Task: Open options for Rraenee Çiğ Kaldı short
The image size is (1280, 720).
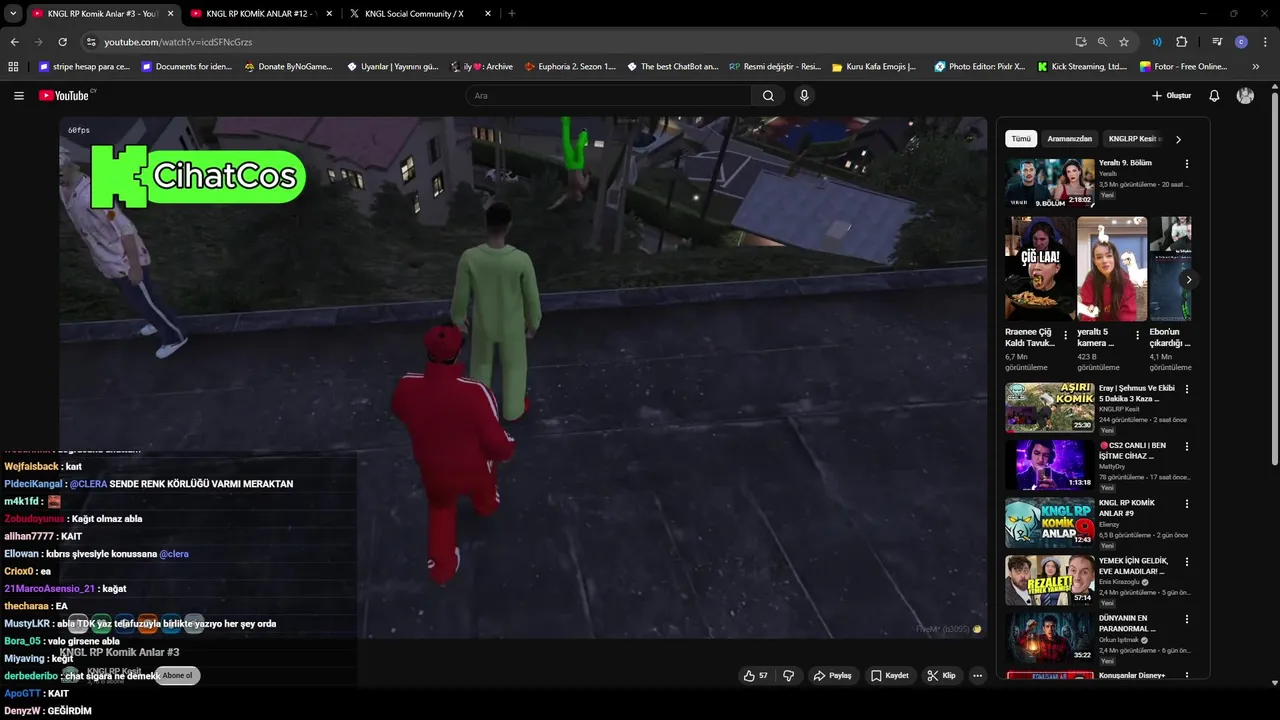Action: click(x=1065, y=337)
